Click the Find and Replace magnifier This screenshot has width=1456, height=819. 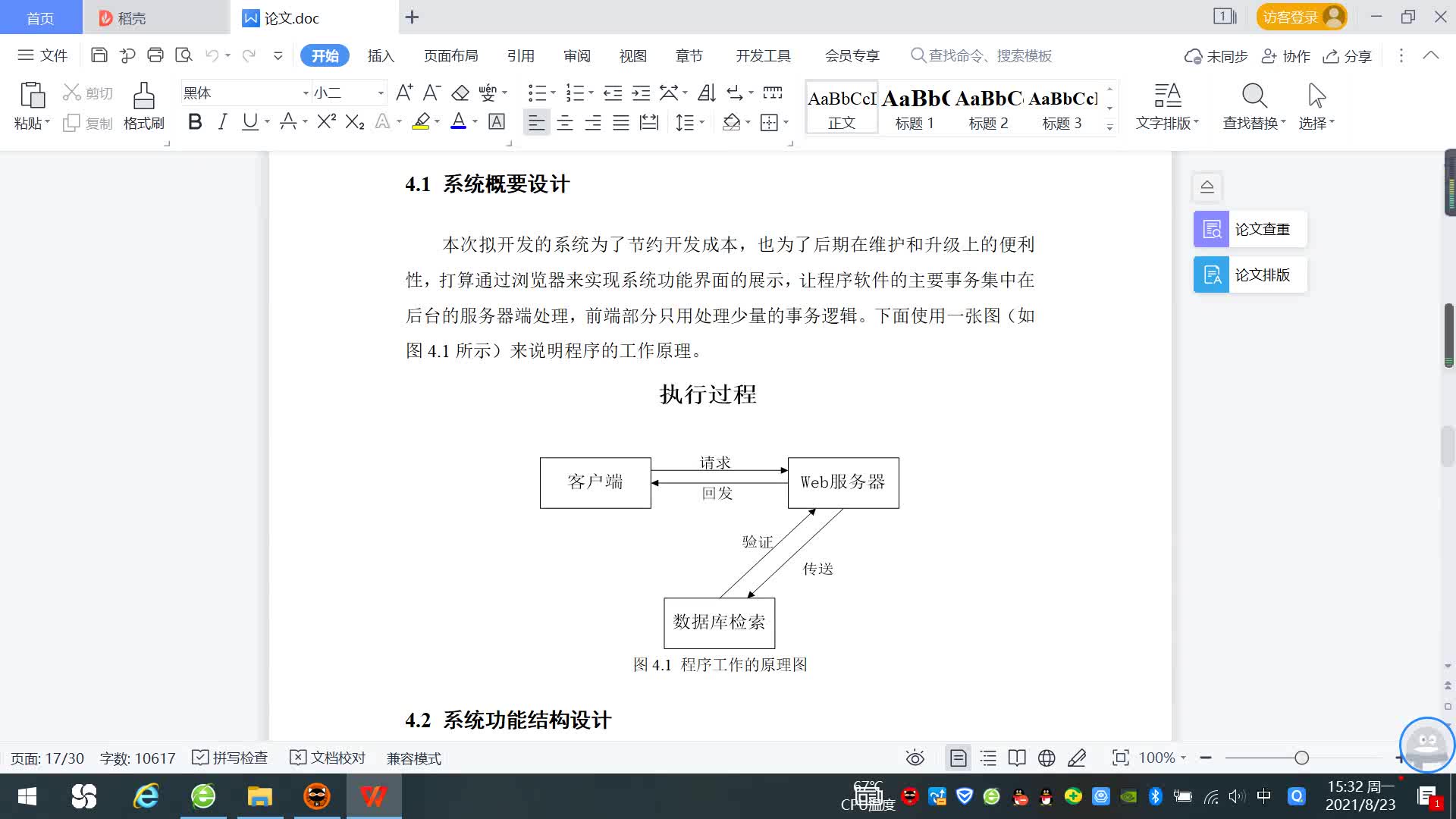tap(1254, 96)
